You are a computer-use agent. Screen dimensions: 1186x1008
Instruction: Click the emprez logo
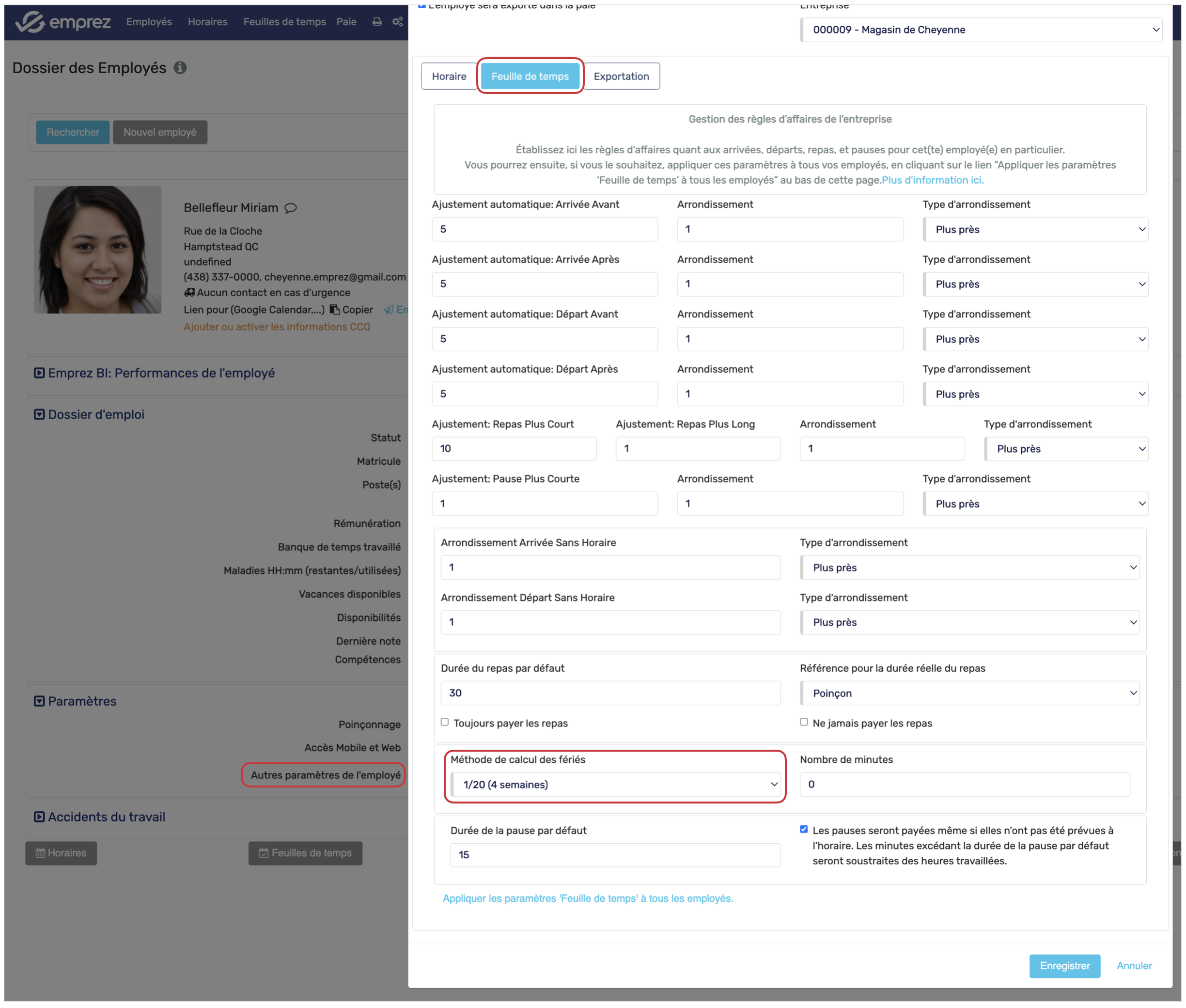click(x=62, y=22)
